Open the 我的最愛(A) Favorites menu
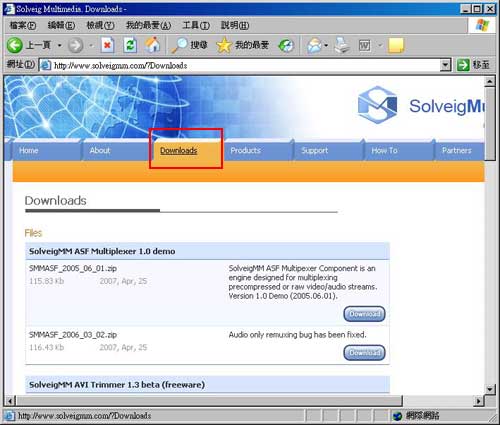 pos(148,25)
